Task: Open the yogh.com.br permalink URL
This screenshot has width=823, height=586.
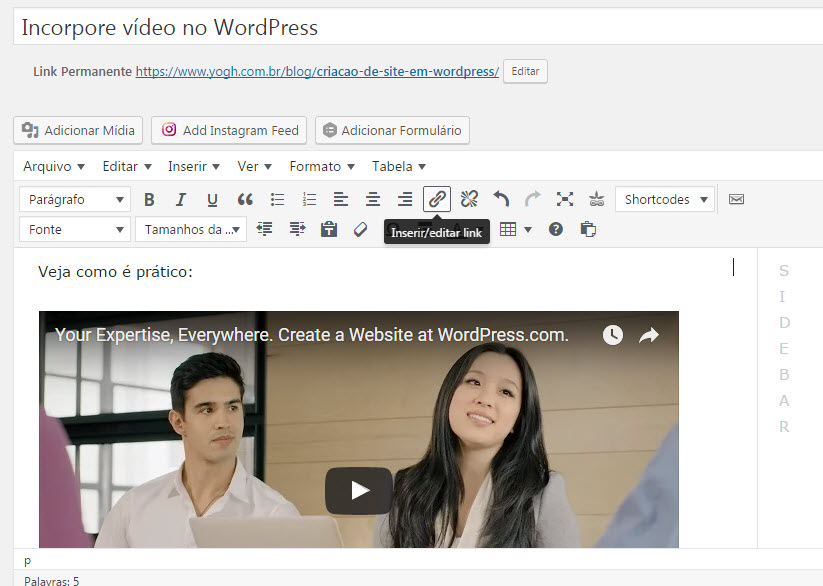Action: 317,72
